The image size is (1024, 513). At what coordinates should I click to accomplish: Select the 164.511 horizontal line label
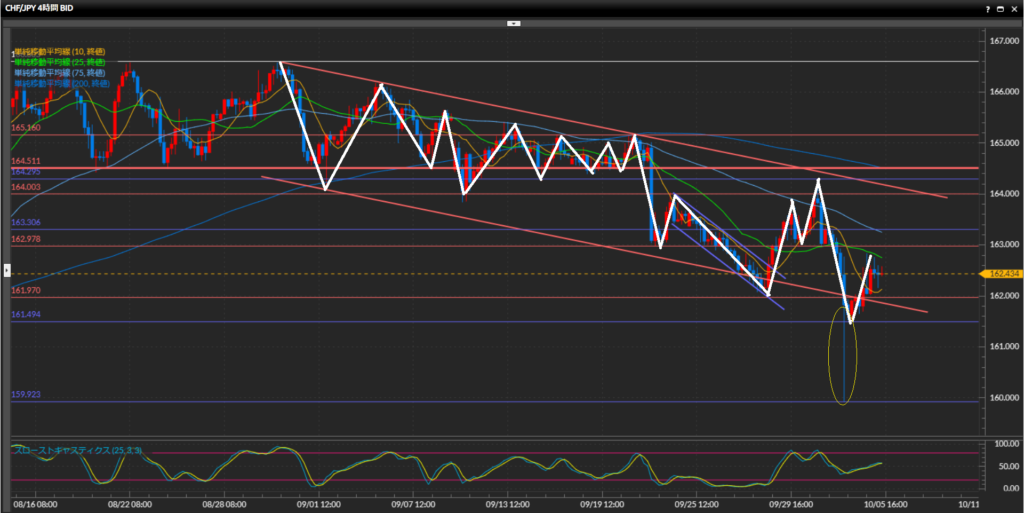pos(25,161)
